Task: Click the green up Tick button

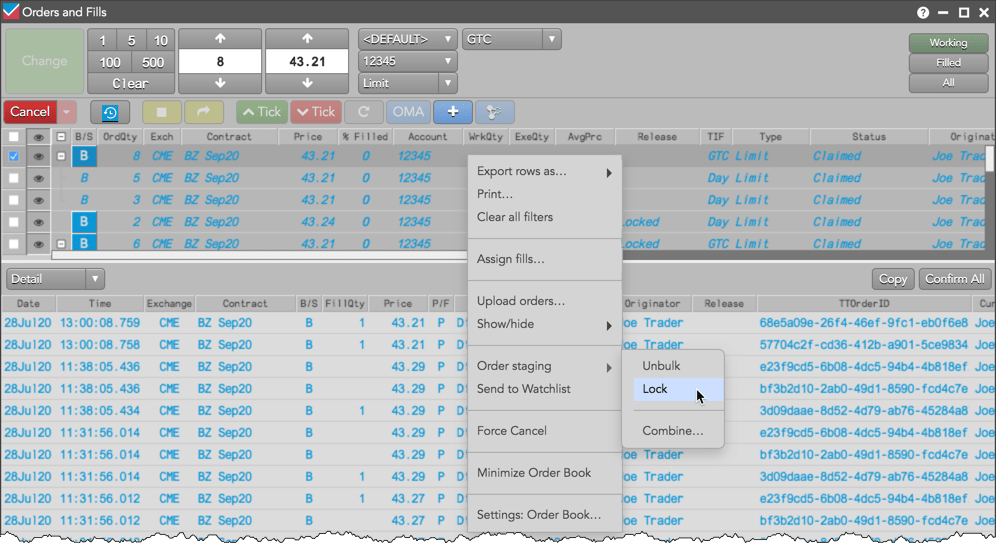Action: 262,112
